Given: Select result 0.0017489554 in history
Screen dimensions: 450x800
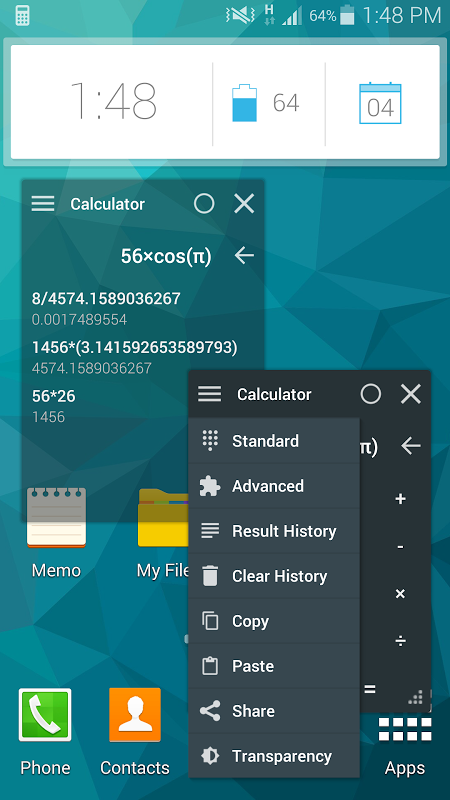Looking at the screenshot, I should tap(79, 320).
